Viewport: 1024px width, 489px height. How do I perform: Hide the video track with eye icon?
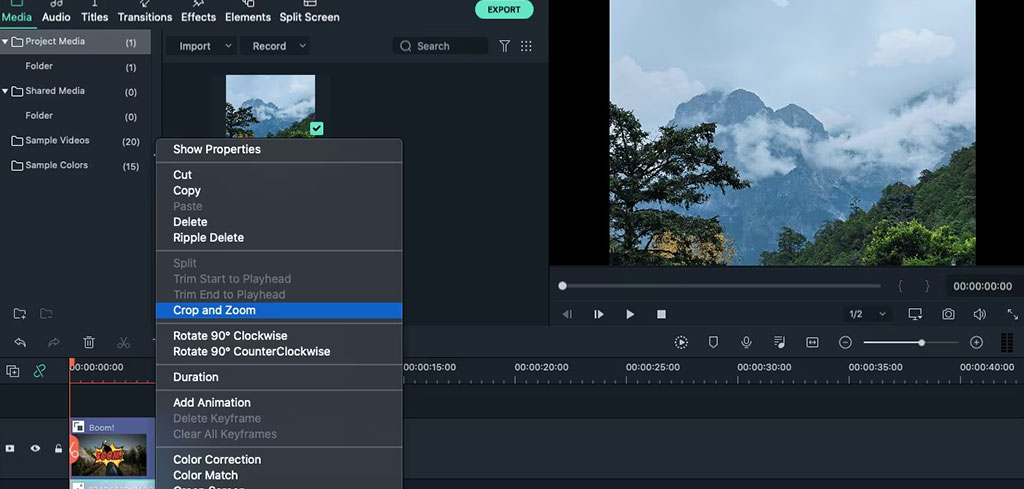click(x=35, y=449)
